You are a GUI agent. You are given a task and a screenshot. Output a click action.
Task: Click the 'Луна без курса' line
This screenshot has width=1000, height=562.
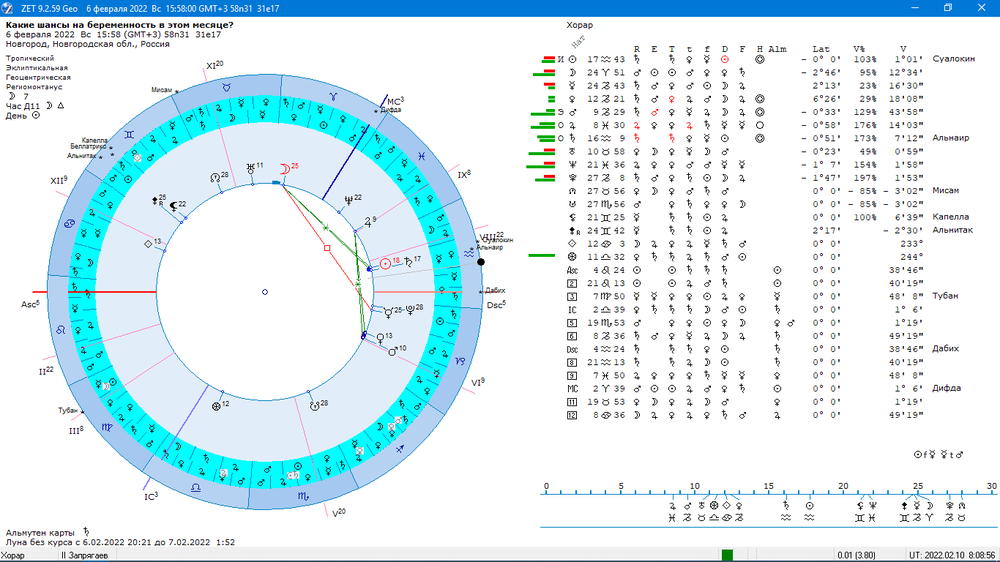click(120, 542)
